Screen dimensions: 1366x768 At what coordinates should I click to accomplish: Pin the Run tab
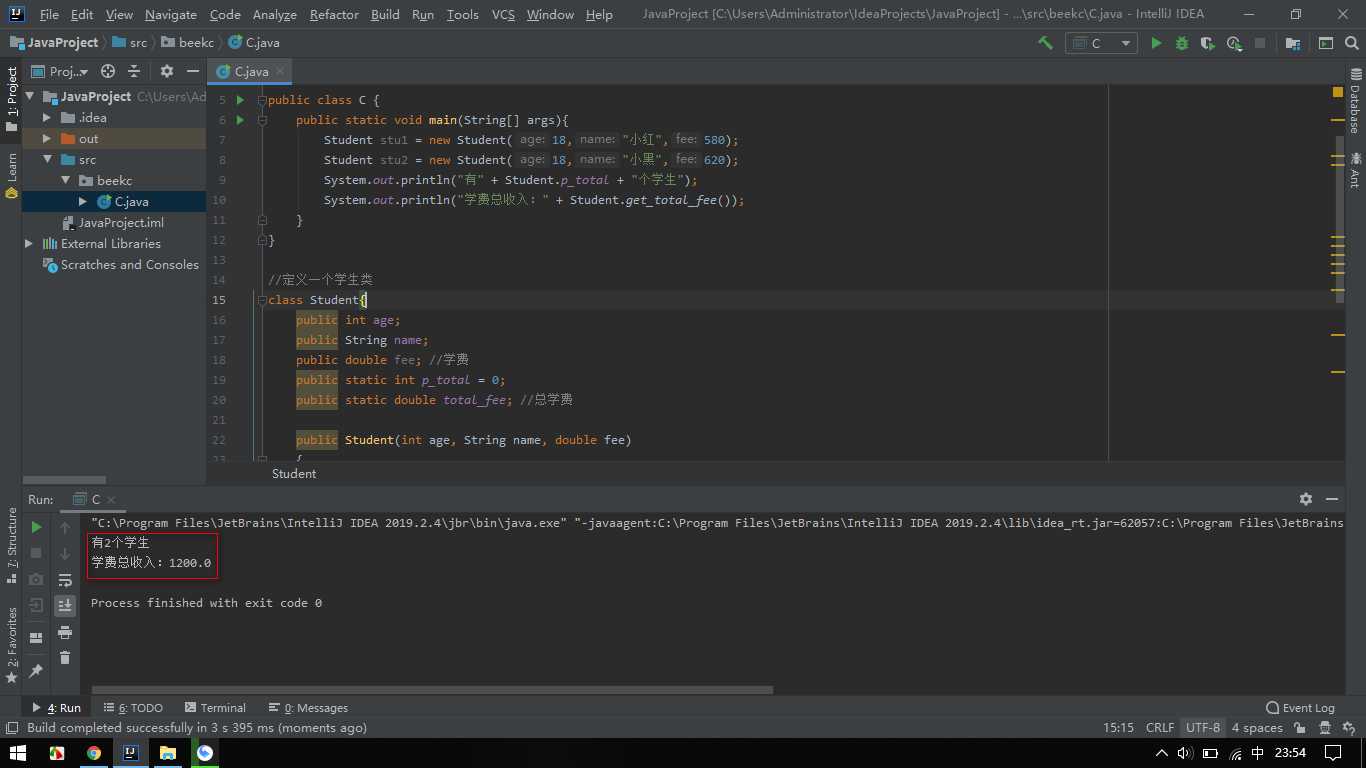[x=36, y=670]
